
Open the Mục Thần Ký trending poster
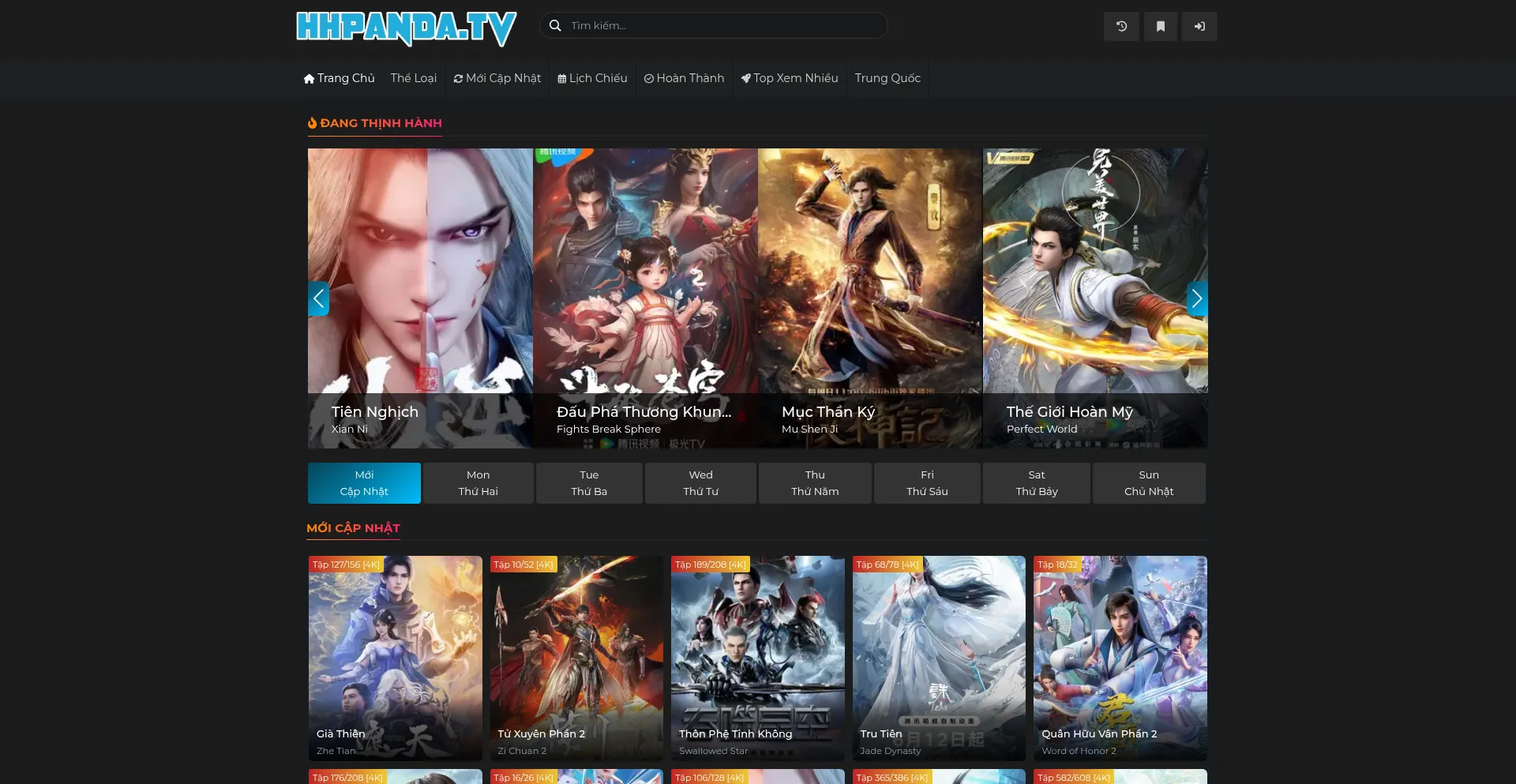[x=870, y=298]
